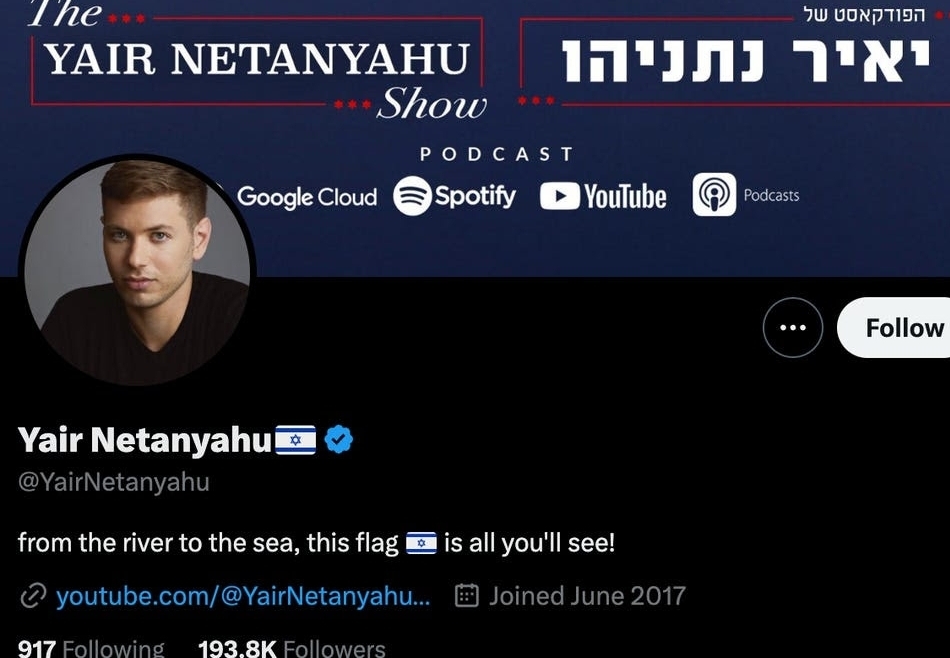The image size is (950, 658).
Task: Open the youtube.com/@YairNetanyahu link
Action: click(243, 596)
